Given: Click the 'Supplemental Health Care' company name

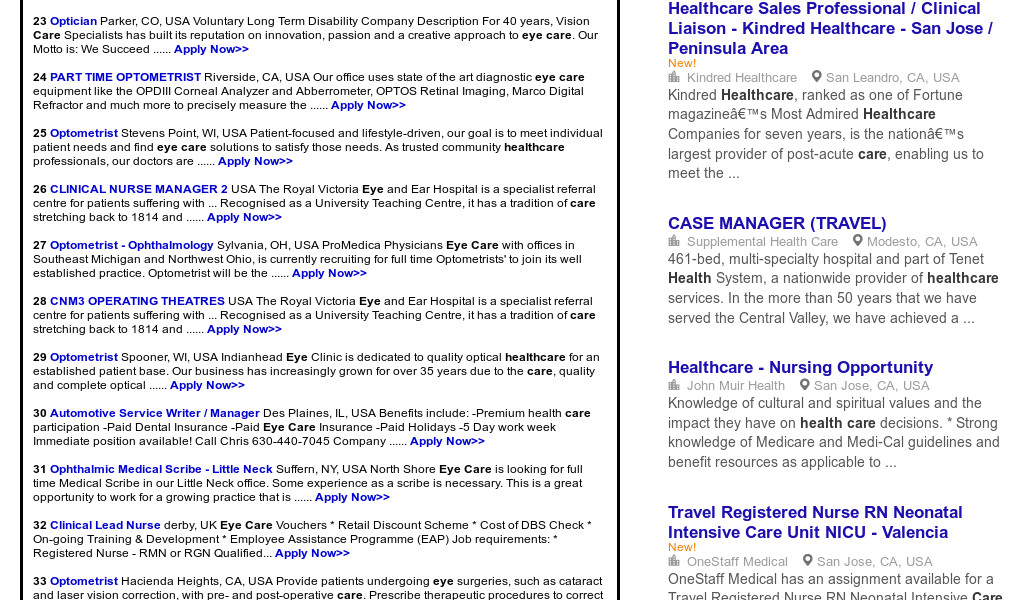Looking at the screenshot, I should (762, 242).
